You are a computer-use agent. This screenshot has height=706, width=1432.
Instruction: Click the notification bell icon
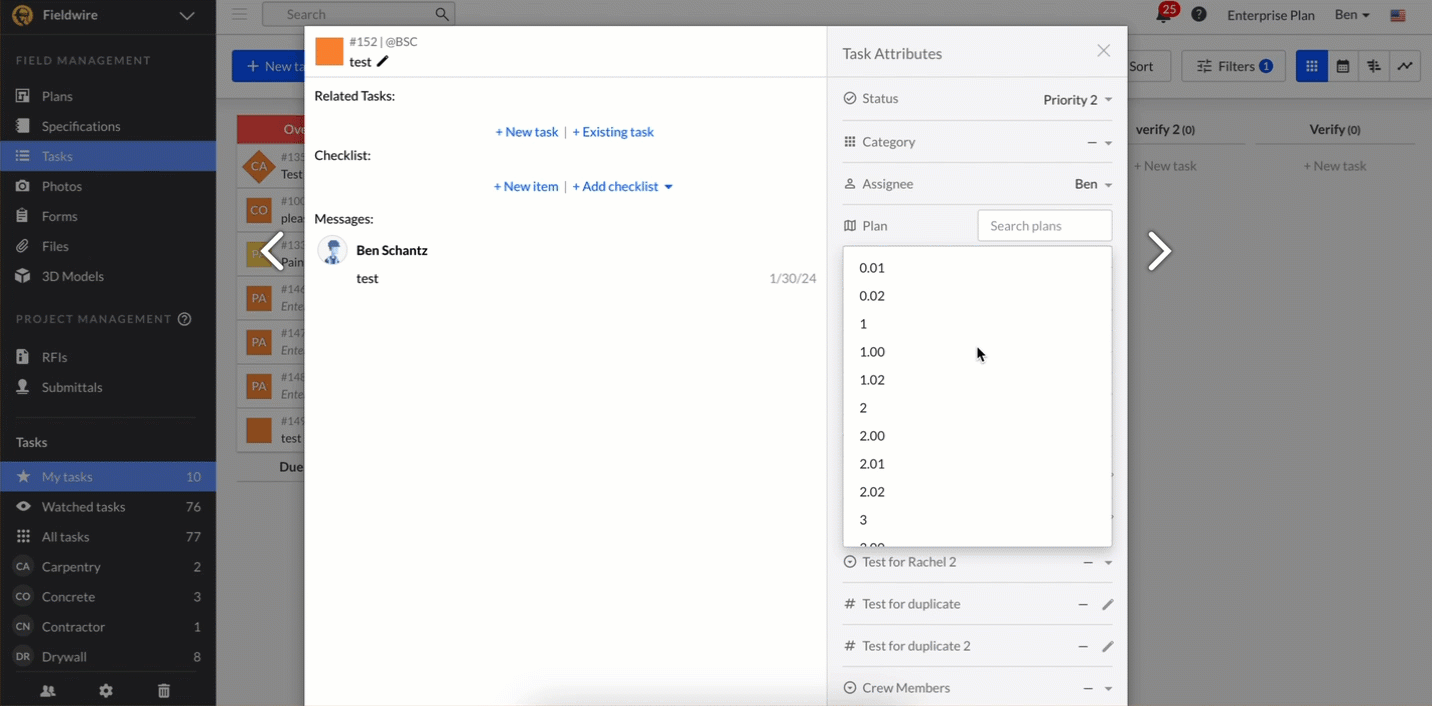(1164, 15)
